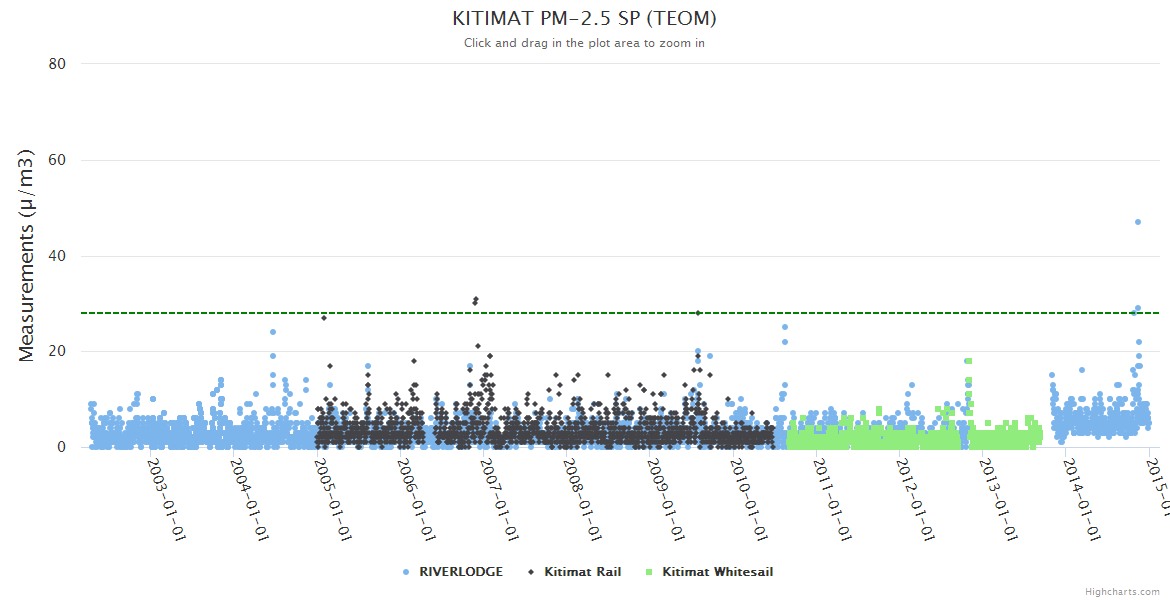Toggle the RIVERLODGE series legend label

pos(460,572)
